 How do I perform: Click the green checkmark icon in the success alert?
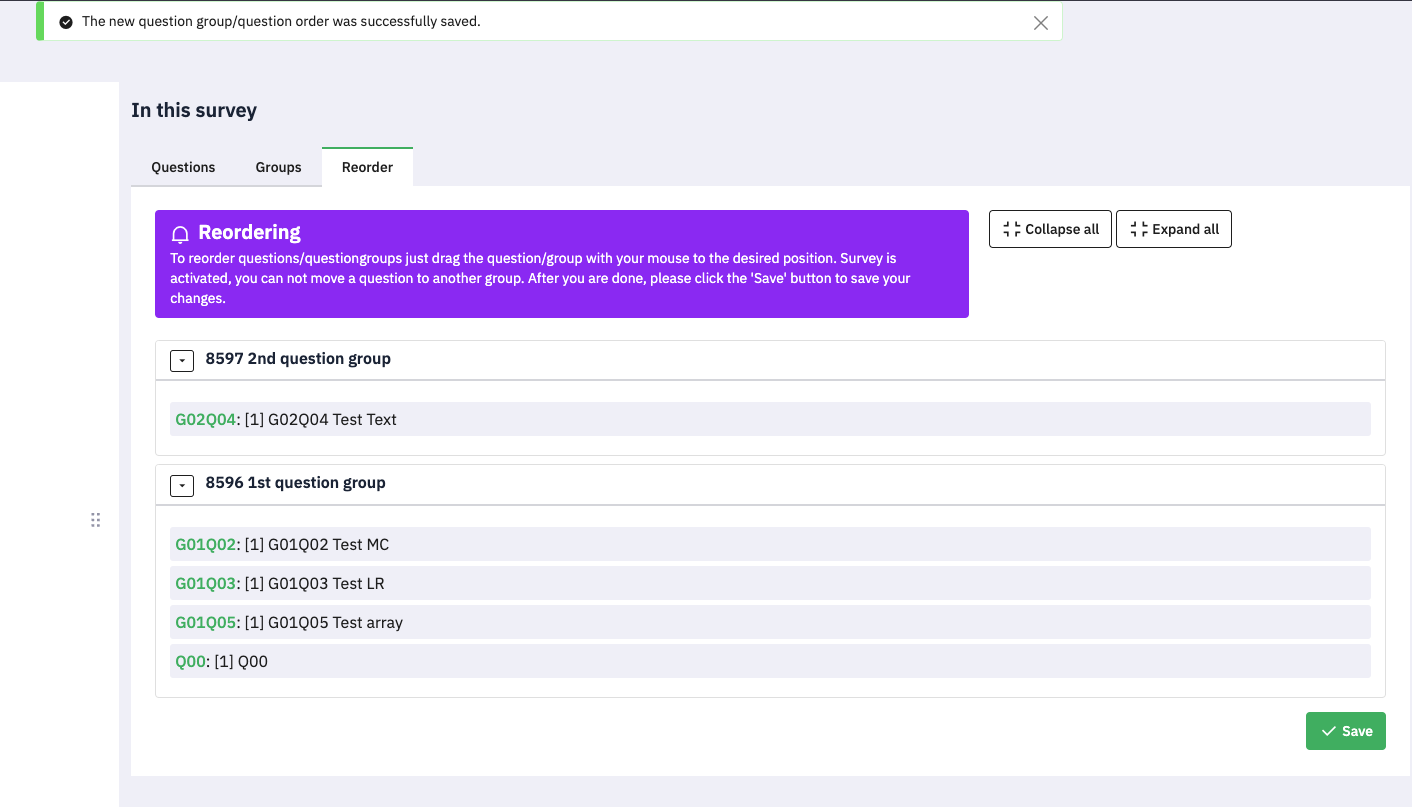pyautogui.click(x=66, y=22)
